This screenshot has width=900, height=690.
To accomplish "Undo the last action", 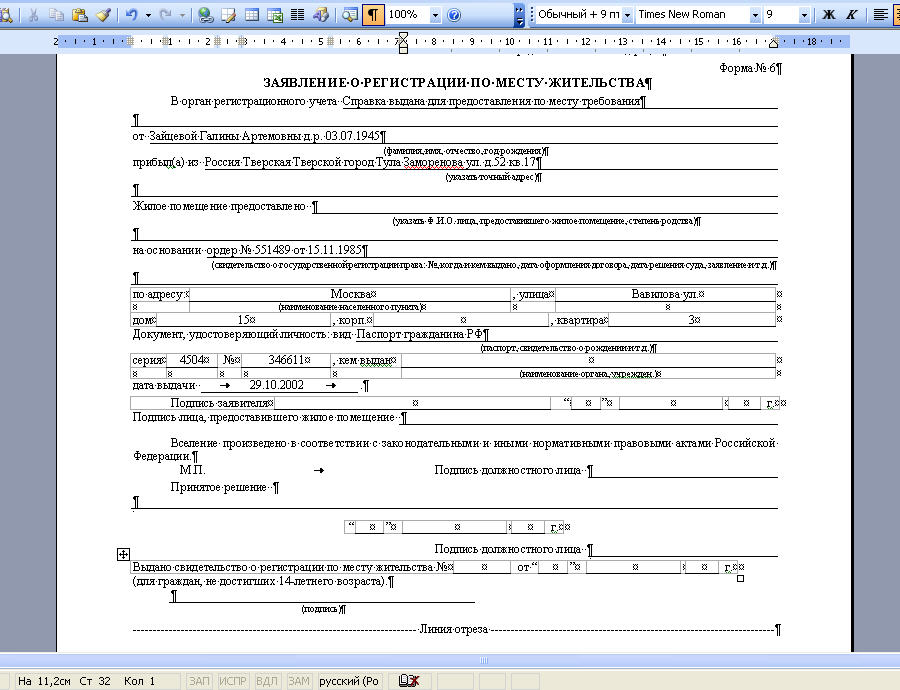I will (131, 15).
